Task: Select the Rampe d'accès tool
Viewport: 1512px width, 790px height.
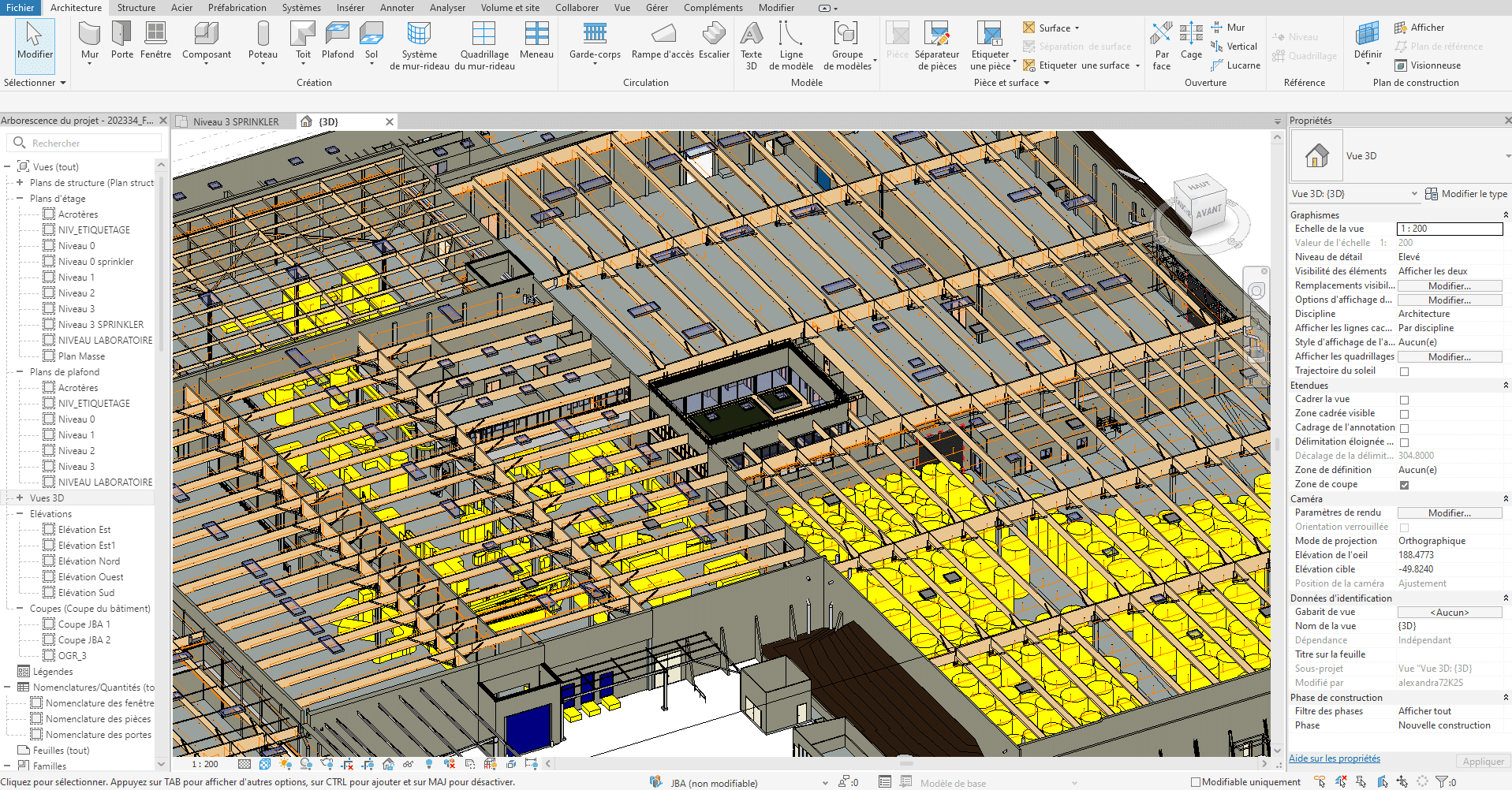Action: click(x=663, y=41)
